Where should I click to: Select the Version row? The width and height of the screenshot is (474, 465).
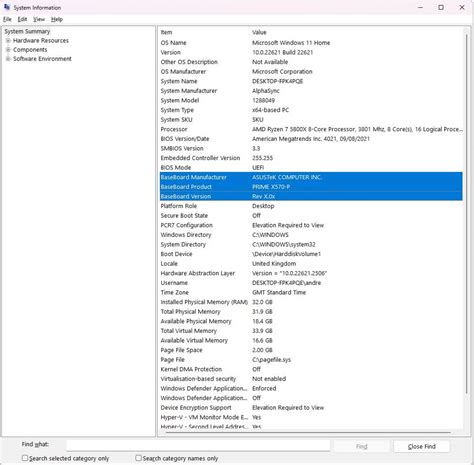[311, 52]
